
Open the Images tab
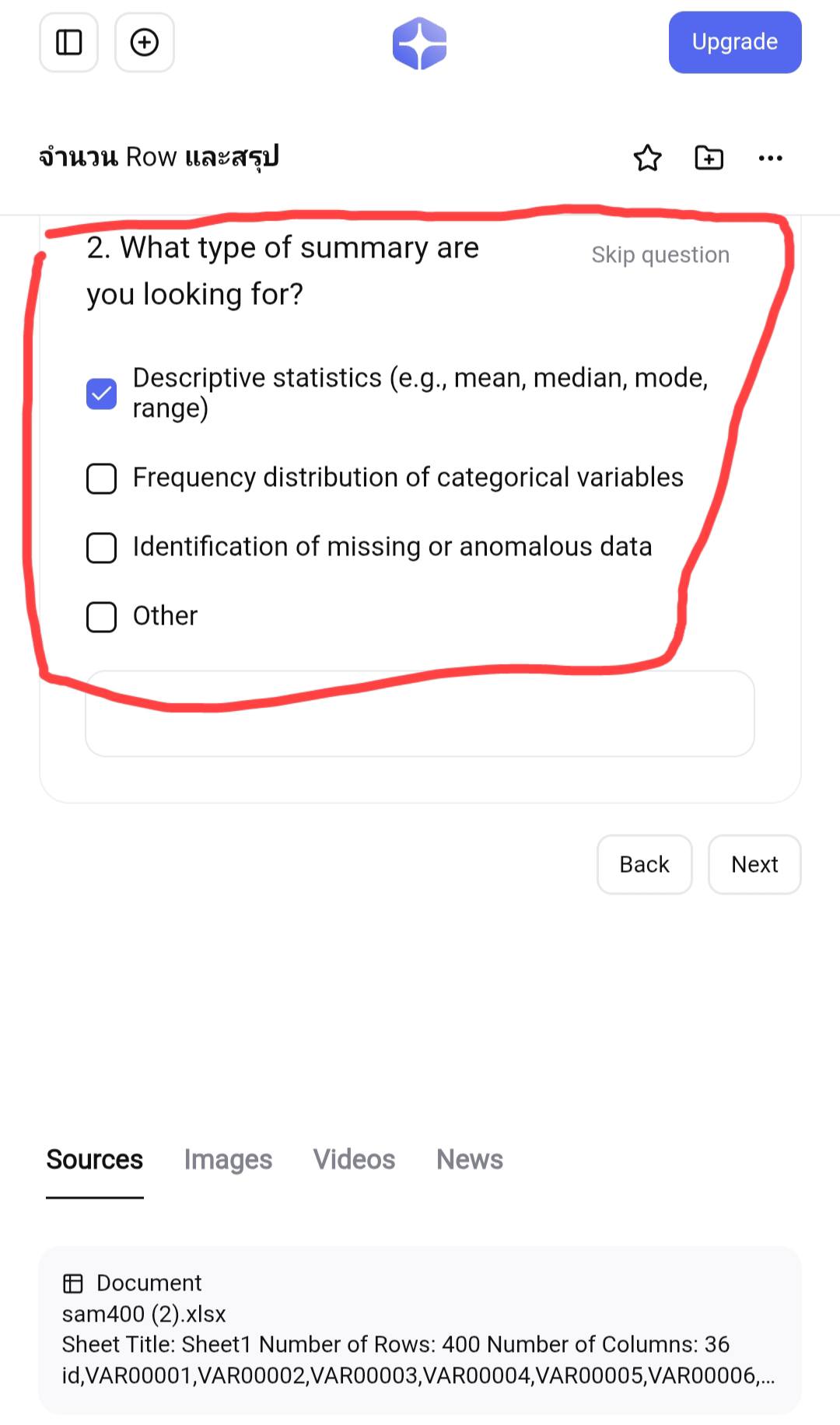tap(228, 1159)
